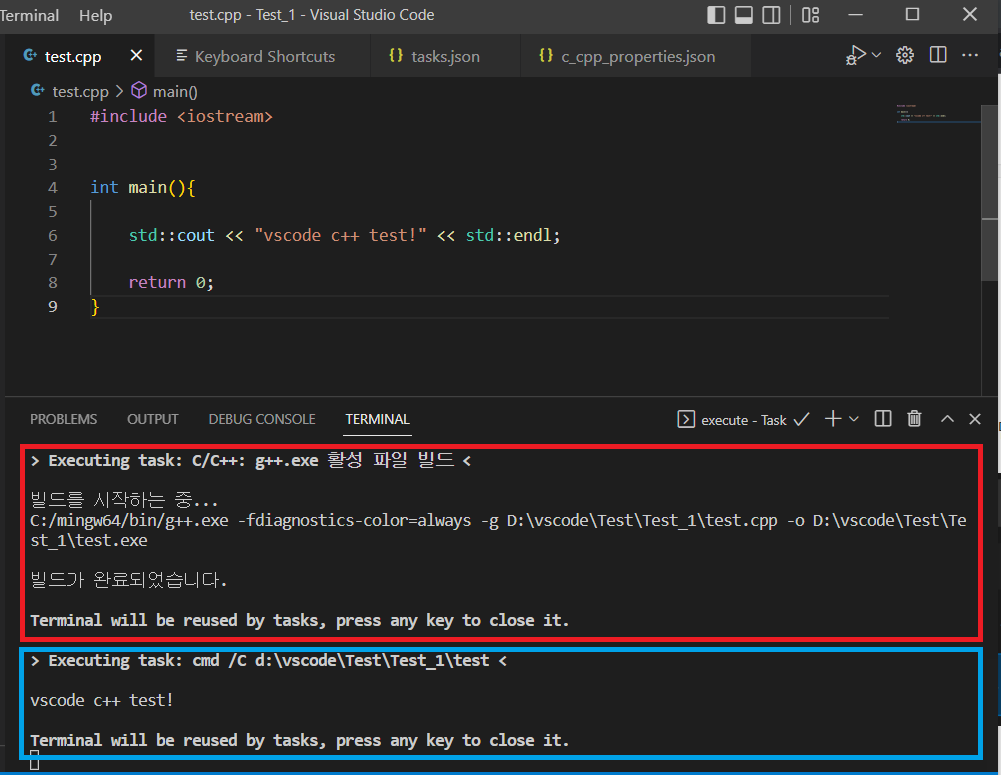Select the TERMINAL panel tab
Image resolution: width=1001 pixels, height=775 pixels.
[377, 419]
